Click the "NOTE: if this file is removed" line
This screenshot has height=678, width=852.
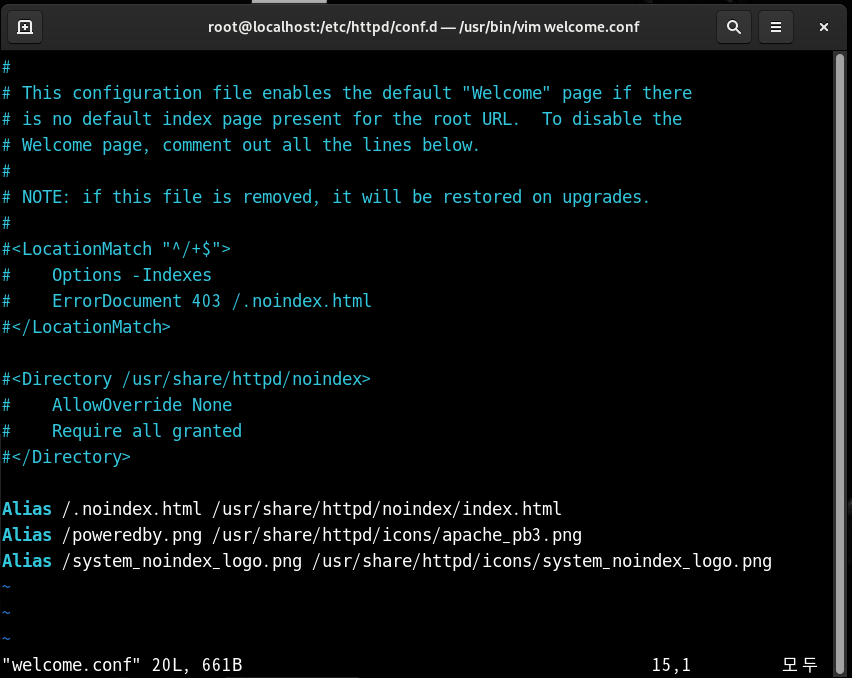coord(326,197)
